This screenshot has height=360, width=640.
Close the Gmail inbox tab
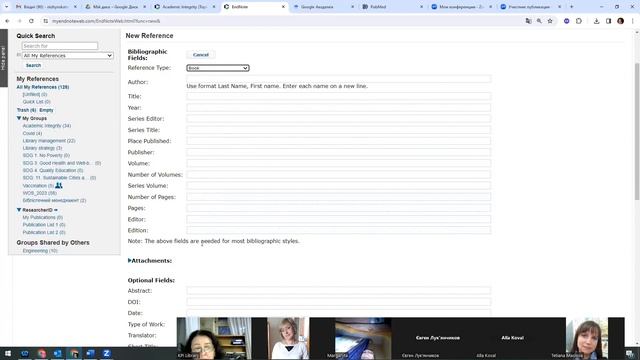(75, 7)
